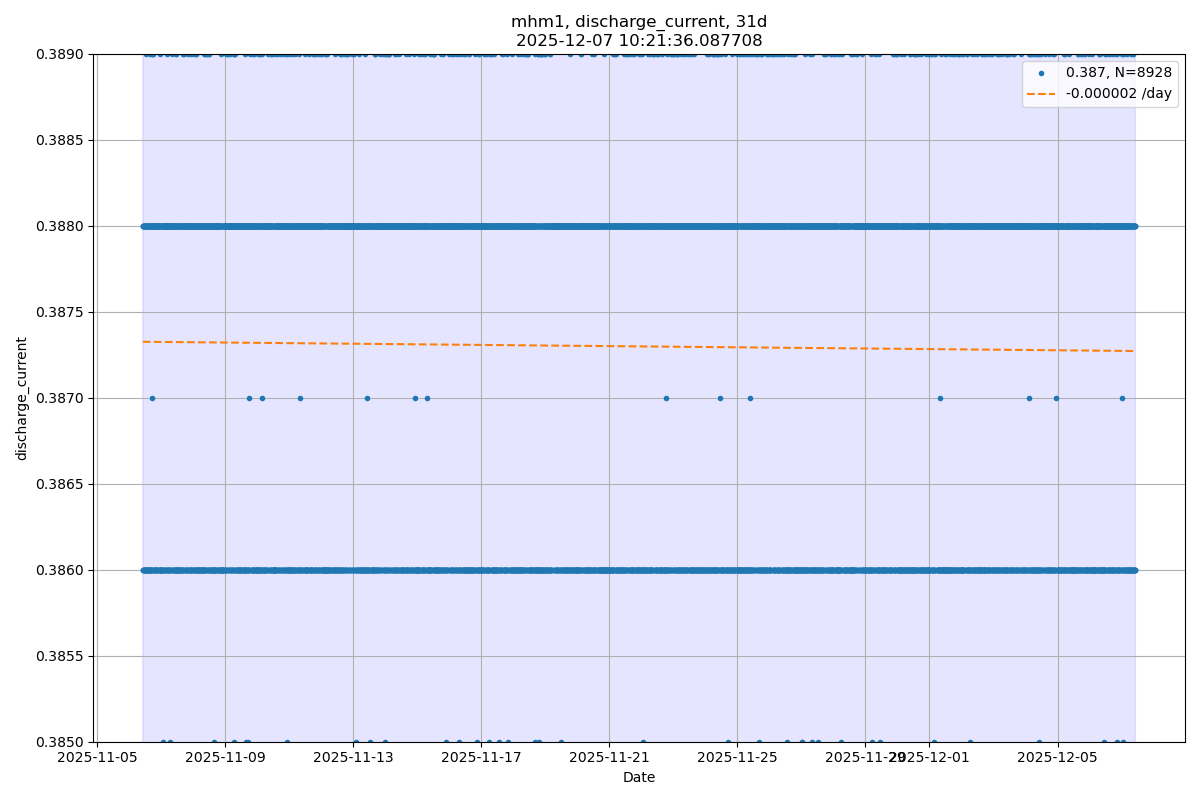
Task: Click the x-axis tick label "2025-11-09"
Action: pos(225,758)
